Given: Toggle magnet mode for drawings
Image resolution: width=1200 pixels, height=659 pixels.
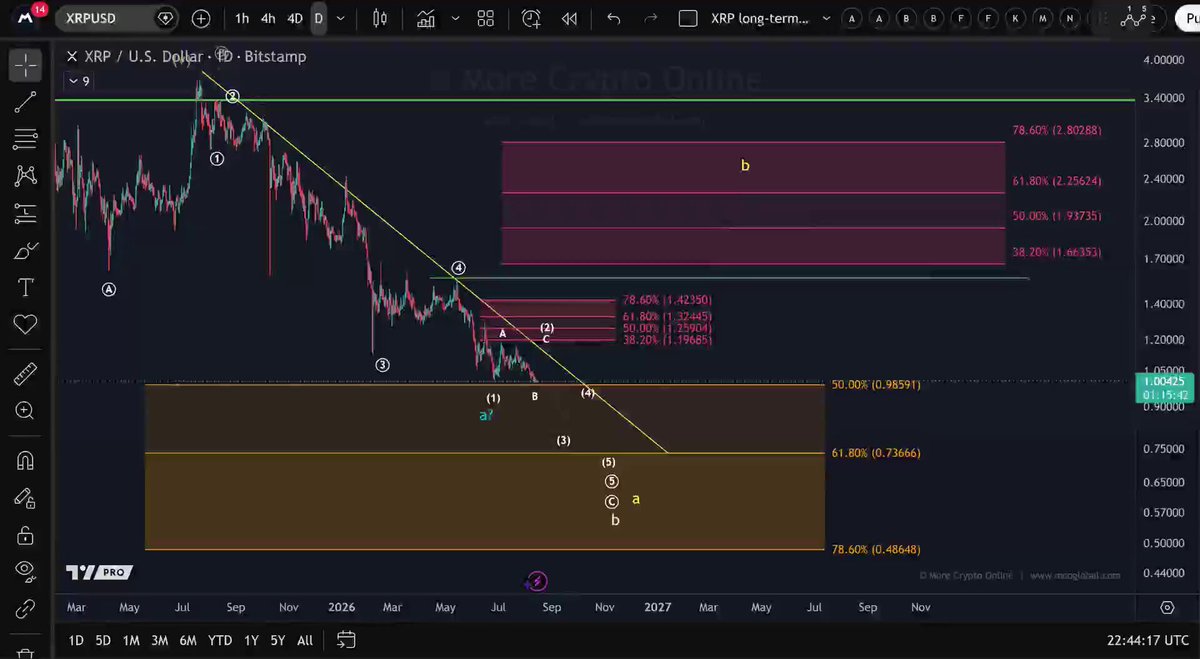Looking at the screenshot, I should click(25, 460).
